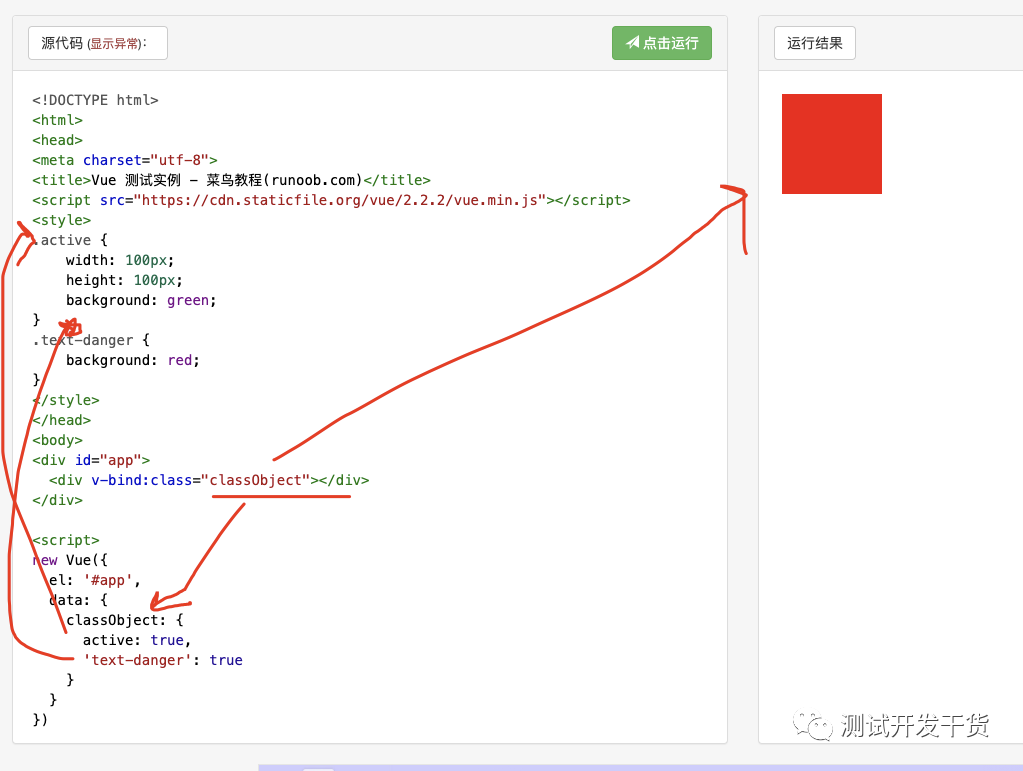Click the paper-plane icon on run button

[632, 42]
